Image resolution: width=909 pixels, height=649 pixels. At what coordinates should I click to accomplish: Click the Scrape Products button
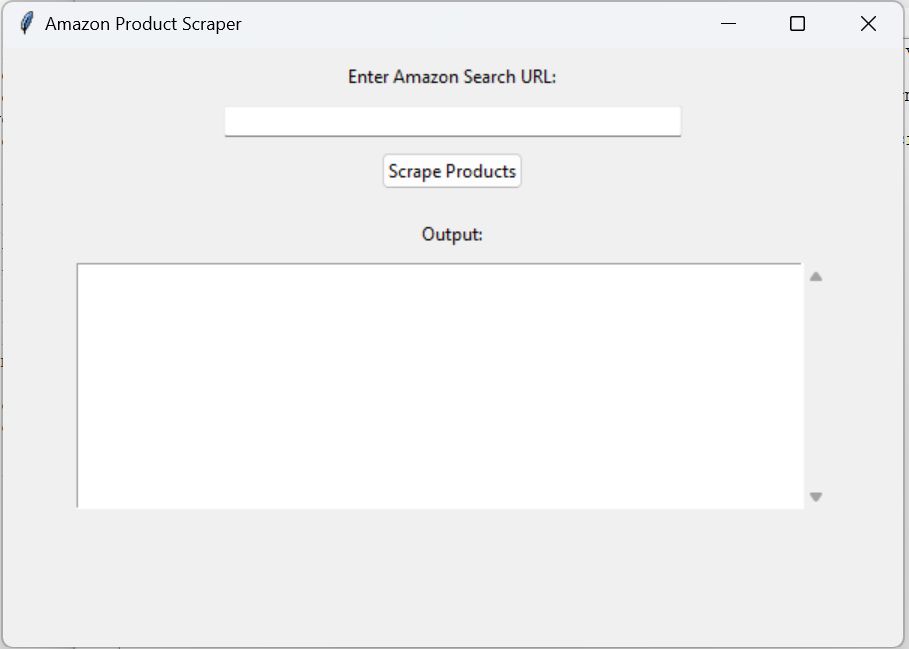click(x=452, y=171)
